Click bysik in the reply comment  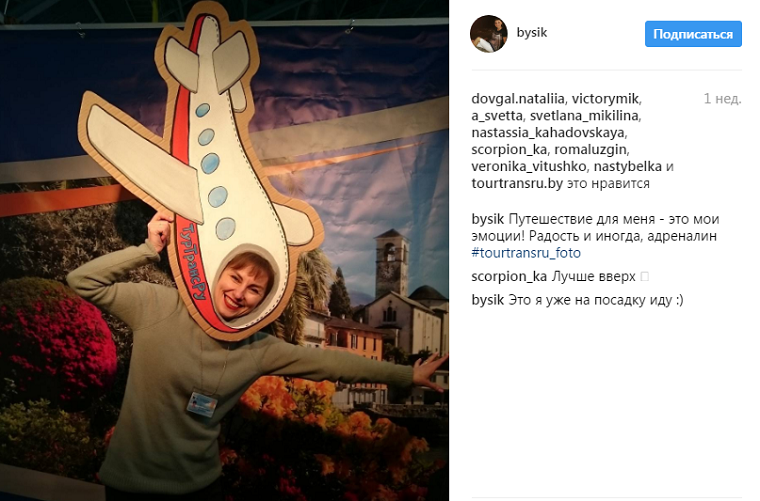tap(488, 300)
